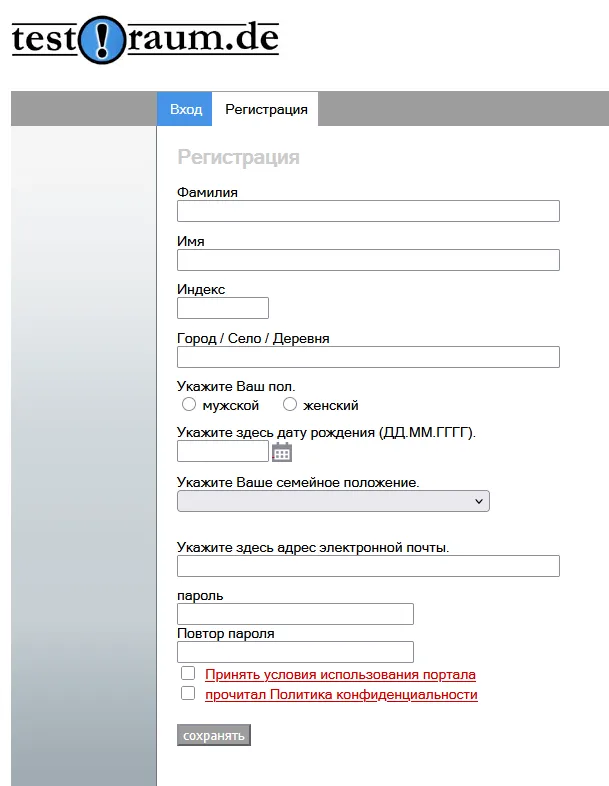The width and height of the screenshot is (609, 786).
Task: Click the testraum.de logo
Action: pos(145,40)
